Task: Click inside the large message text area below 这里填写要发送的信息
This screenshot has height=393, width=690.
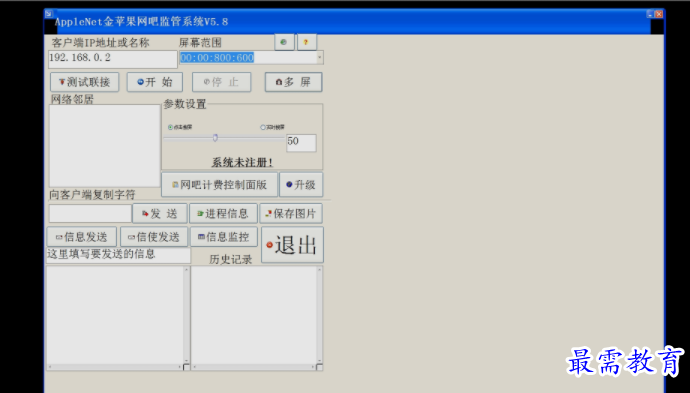Action: (x=115, y=315)
